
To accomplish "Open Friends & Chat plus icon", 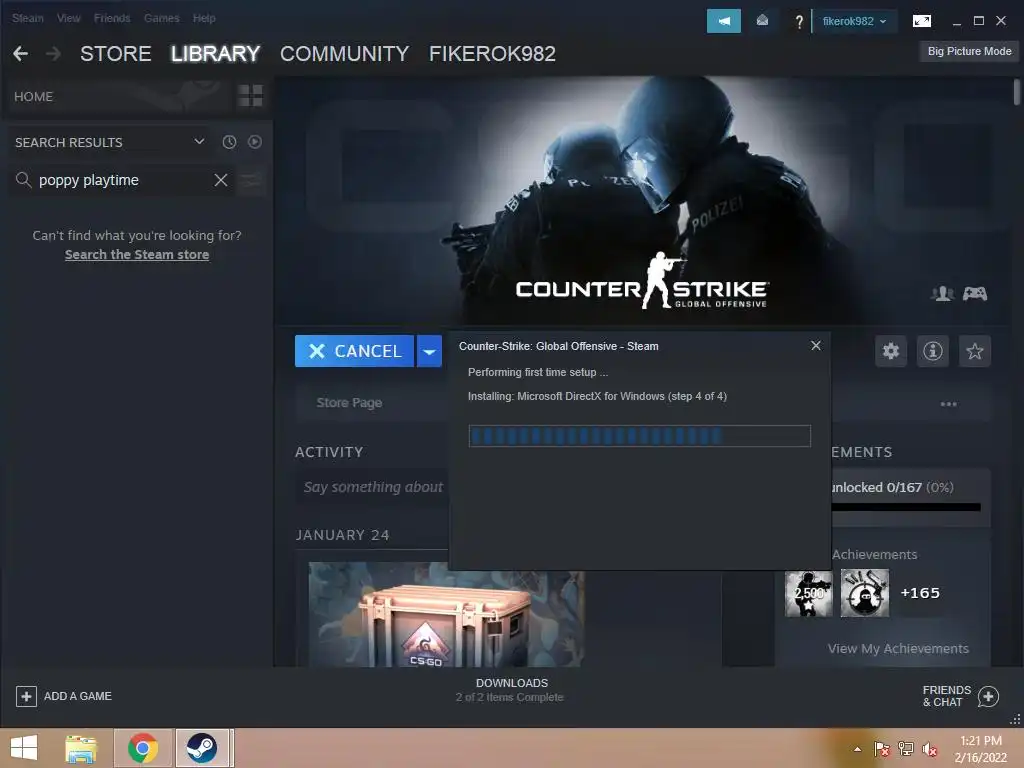I will pos(988,696).
